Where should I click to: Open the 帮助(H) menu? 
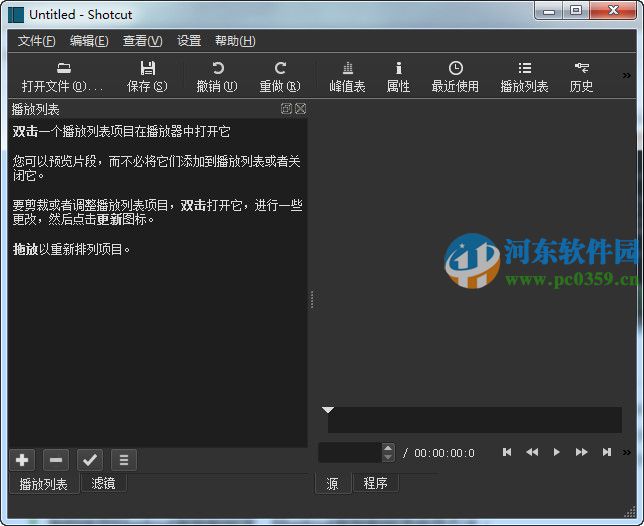pyautogui.click(x=235, y=41)
